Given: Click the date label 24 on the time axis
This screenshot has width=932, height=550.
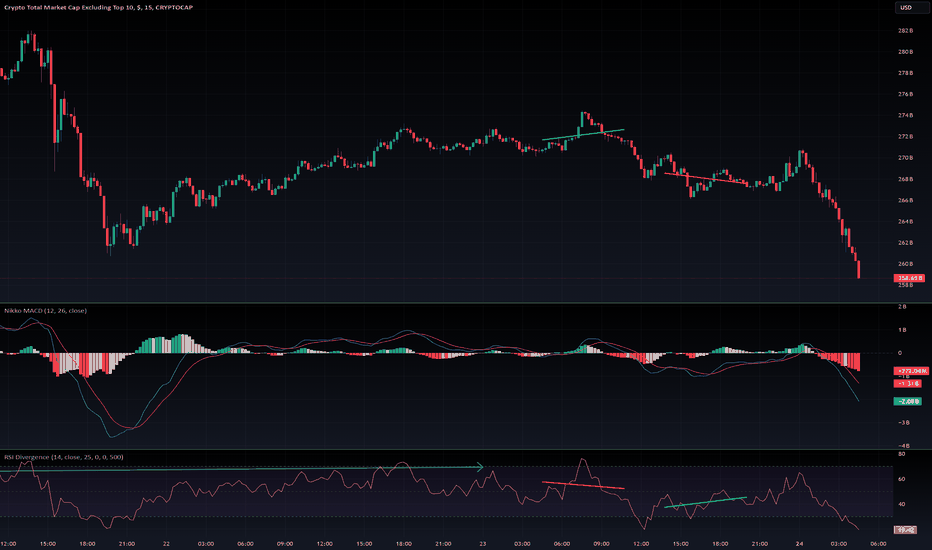Looking at the screenshot, I should [x=799, y=543].
